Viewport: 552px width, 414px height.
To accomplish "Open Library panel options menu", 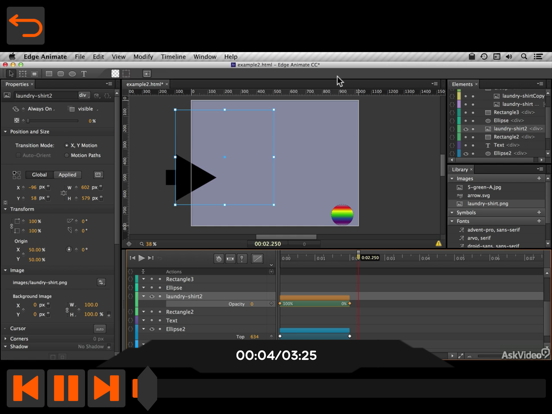I will pyautogui.click(x=540, y=169).
